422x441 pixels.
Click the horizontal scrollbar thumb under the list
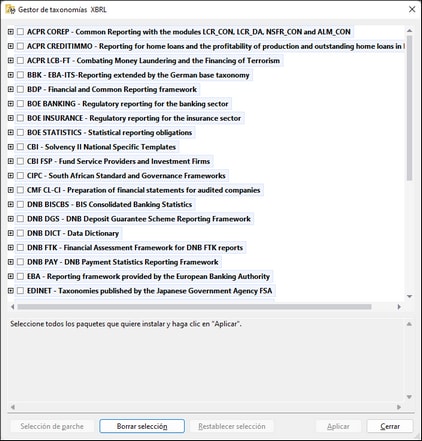[x=194, y=307]
